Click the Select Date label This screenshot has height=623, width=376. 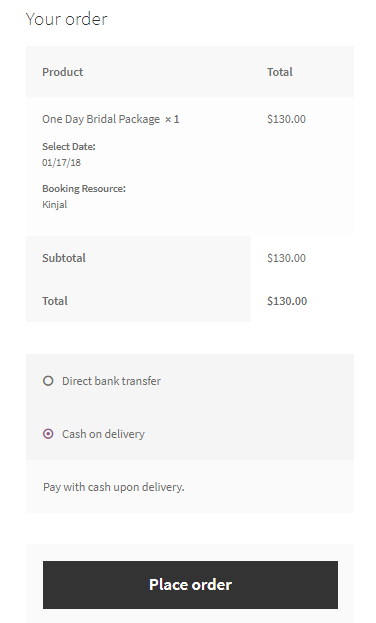[69, 147]
